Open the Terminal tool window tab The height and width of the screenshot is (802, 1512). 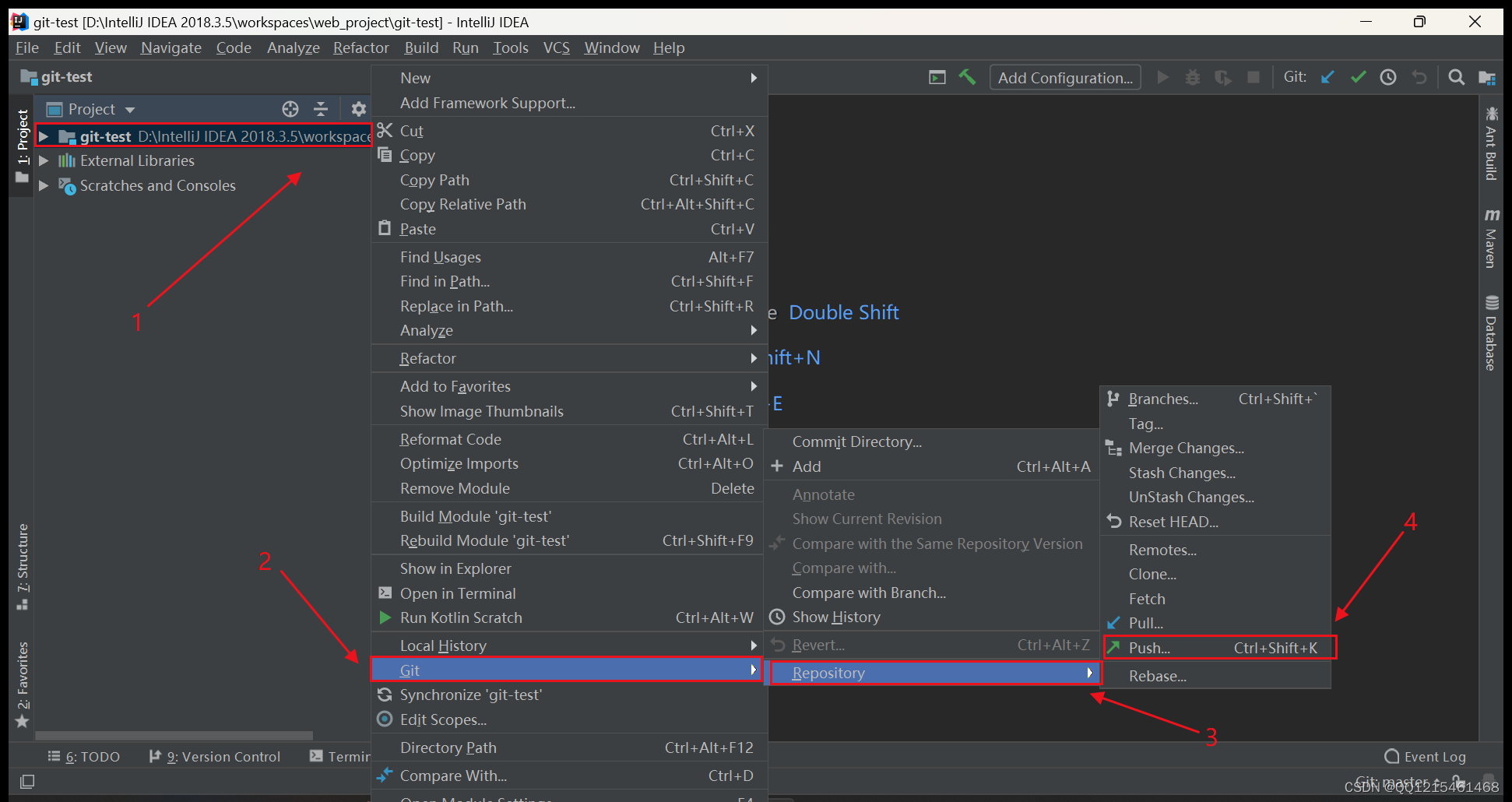click(339, 757)
